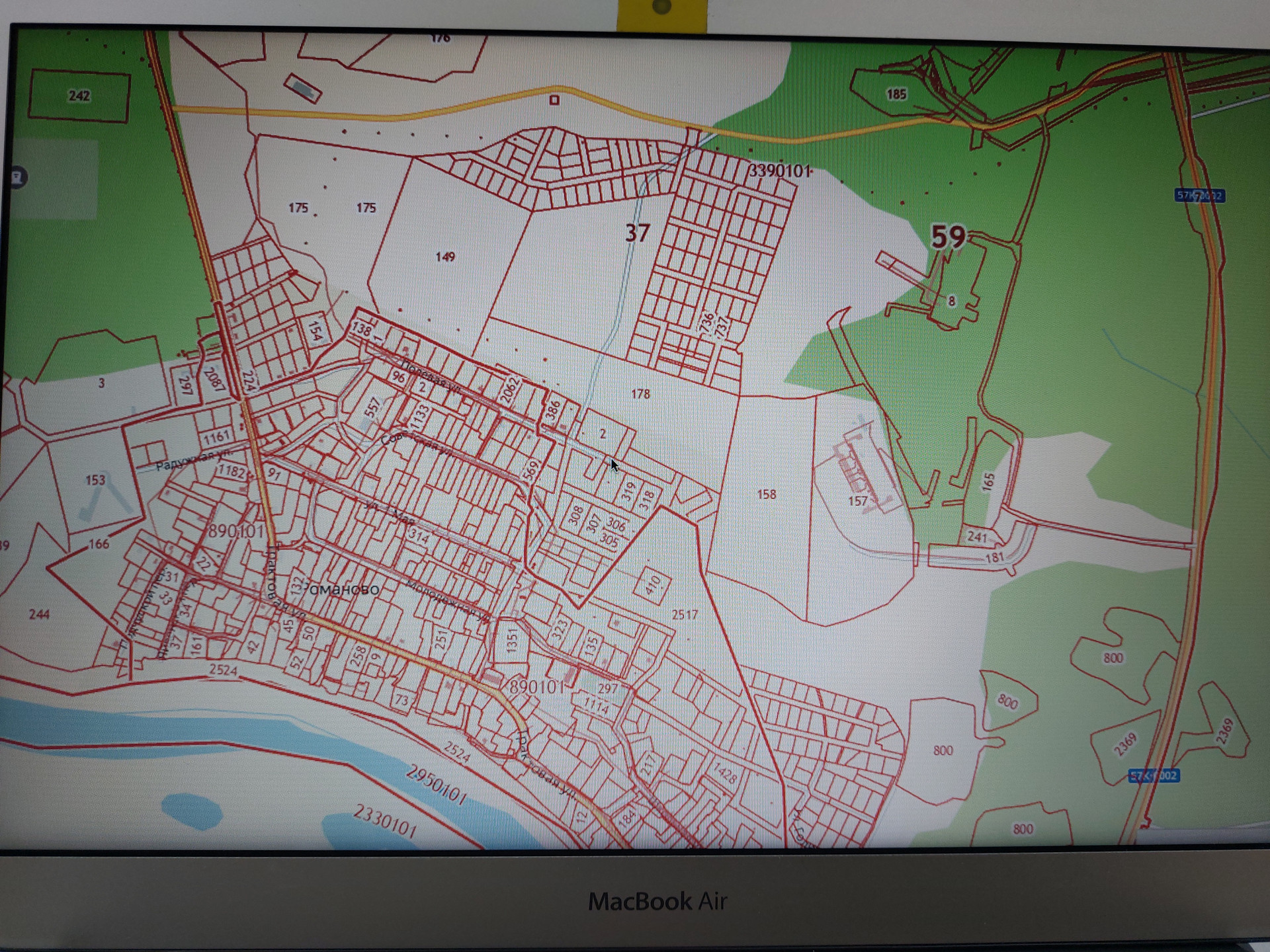The image size is (1270, 952).
Task: Select parcel 185 in the forest
Action: 896,95
